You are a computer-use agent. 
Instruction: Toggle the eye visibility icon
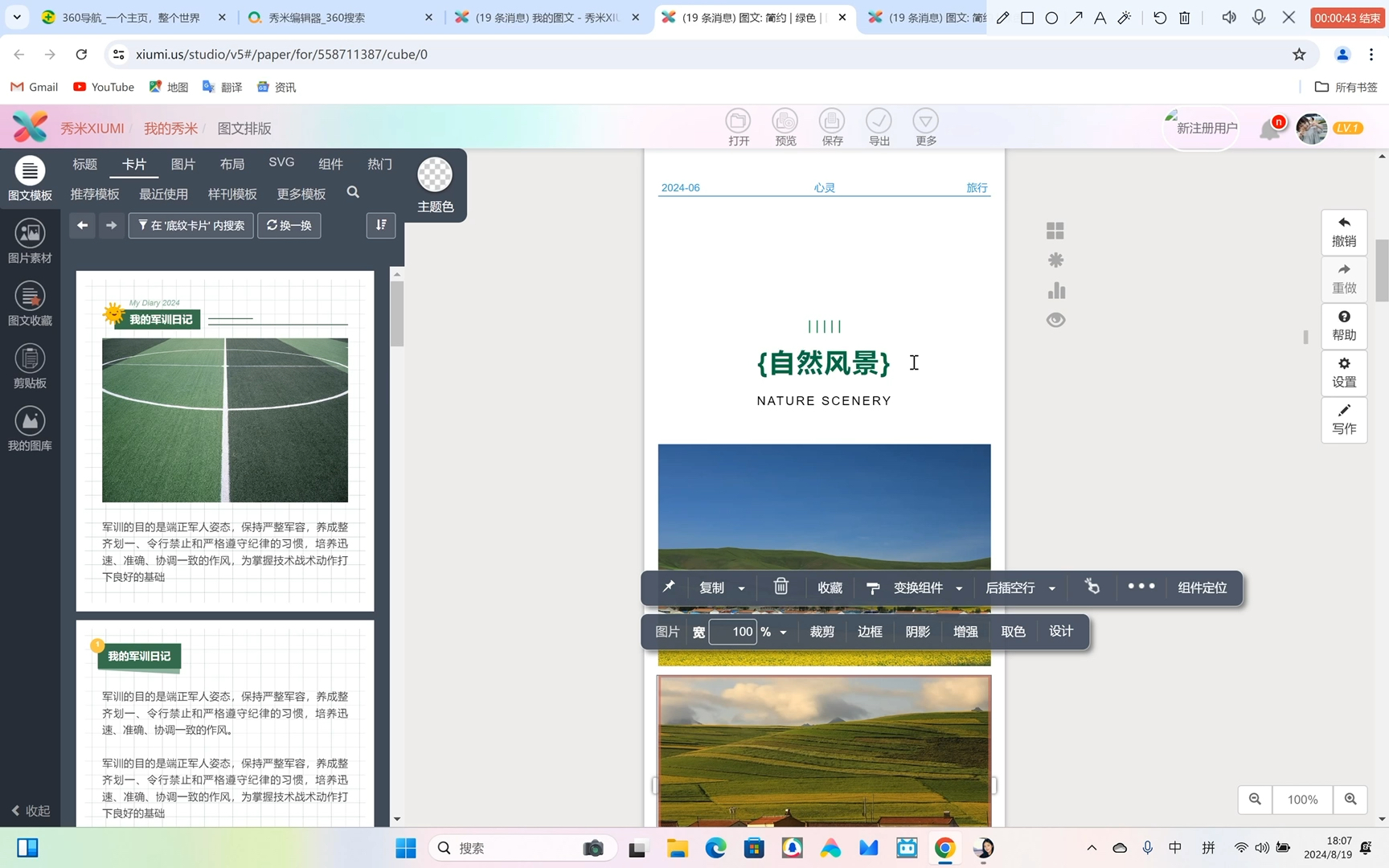click(x=1055, y=320)
